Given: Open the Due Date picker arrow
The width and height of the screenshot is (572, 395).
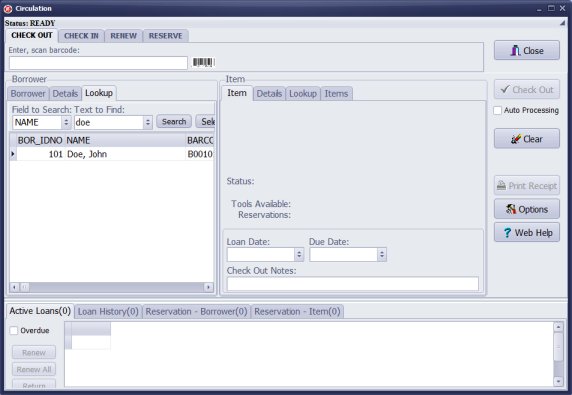Looking at the screenshot, I should pyautogui.click(x=382, y=254).
